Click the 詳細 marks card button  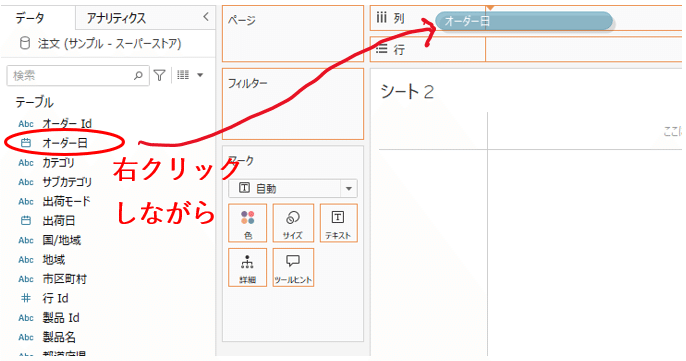[x=247, y=267]
